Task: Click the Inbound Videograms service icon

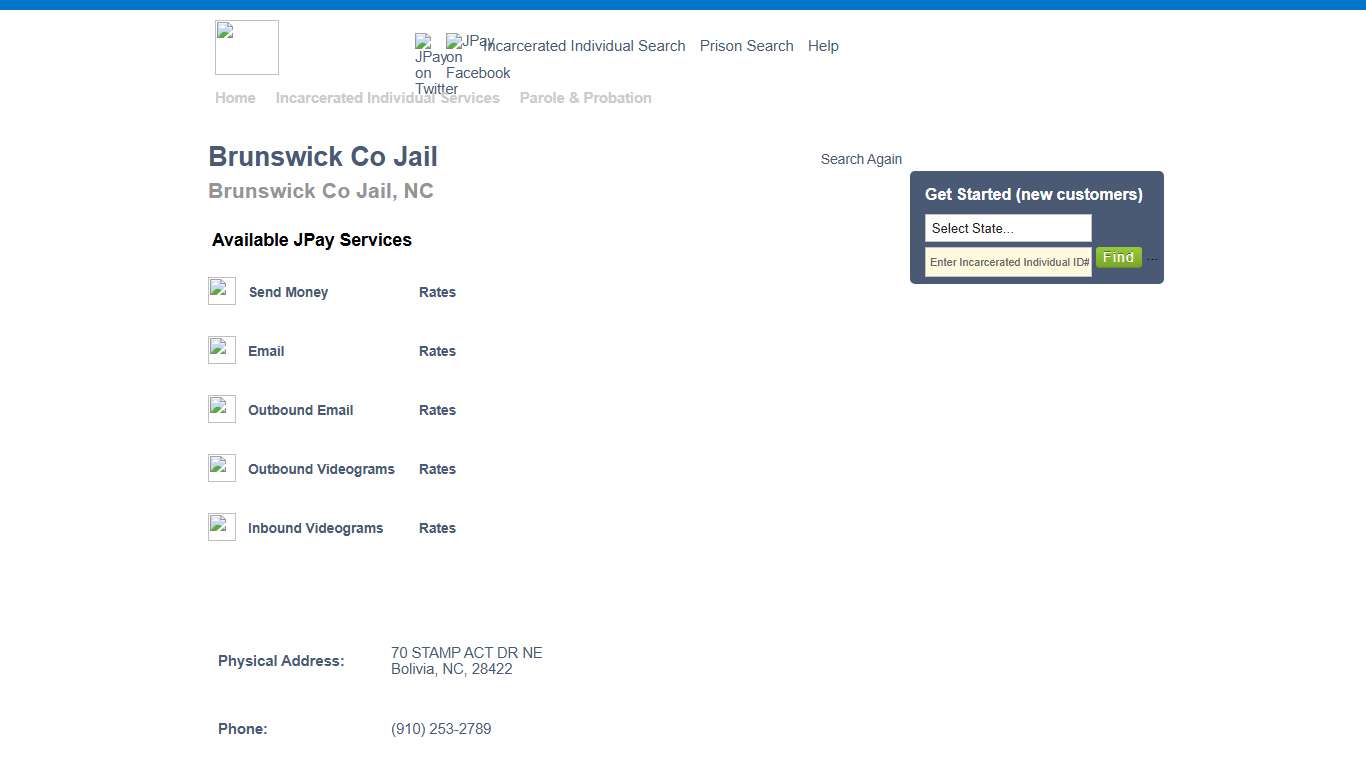Action: tap(221, 526)
